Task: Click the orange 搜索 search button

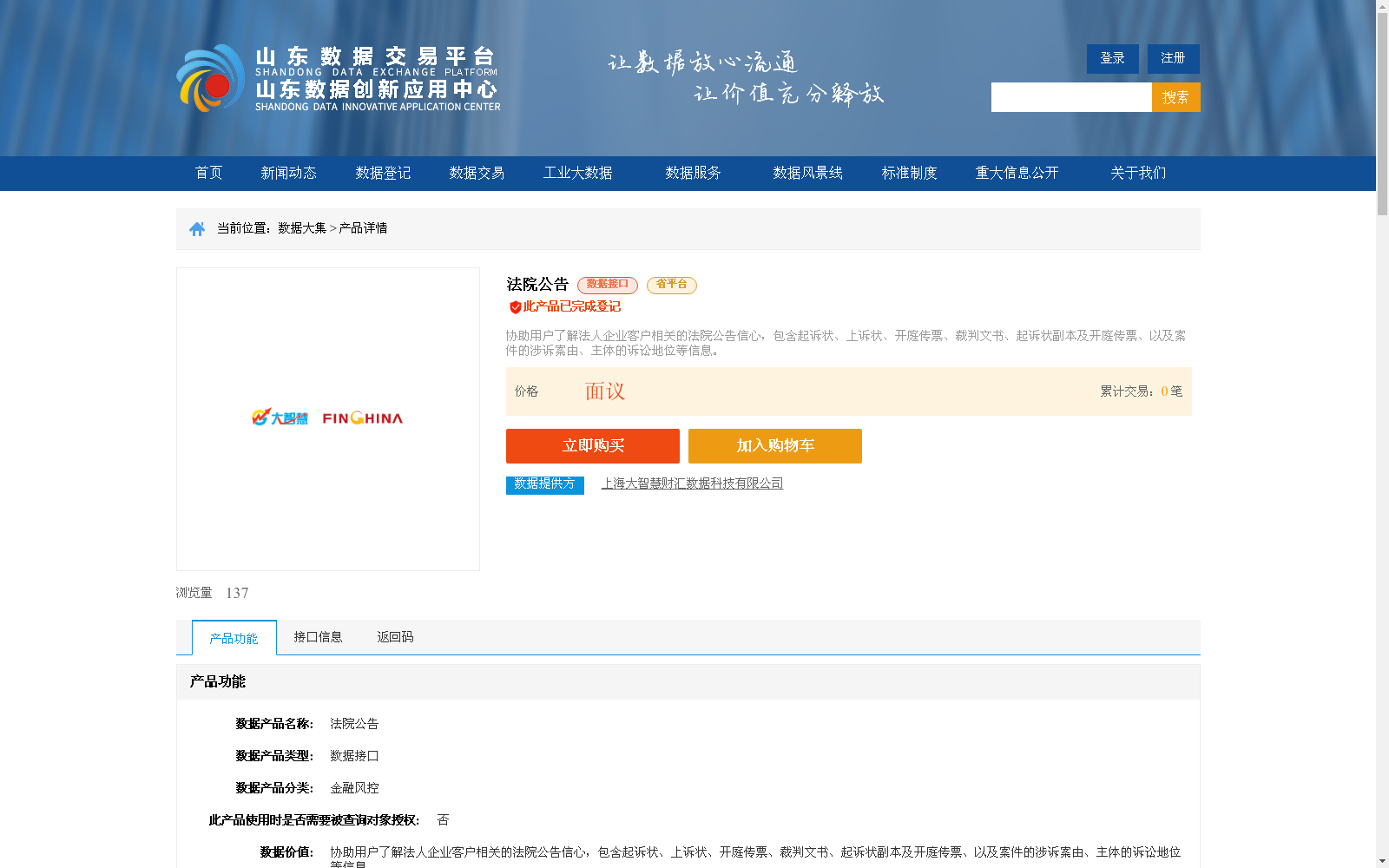Action: pyautogui.click(x=1176, y=97)
